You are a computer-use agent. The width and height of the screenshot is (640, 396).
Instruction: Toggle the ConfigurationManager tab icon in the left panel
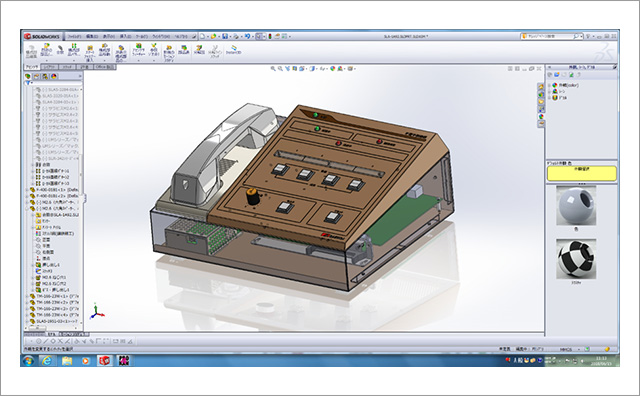click(x=45, y=76)
